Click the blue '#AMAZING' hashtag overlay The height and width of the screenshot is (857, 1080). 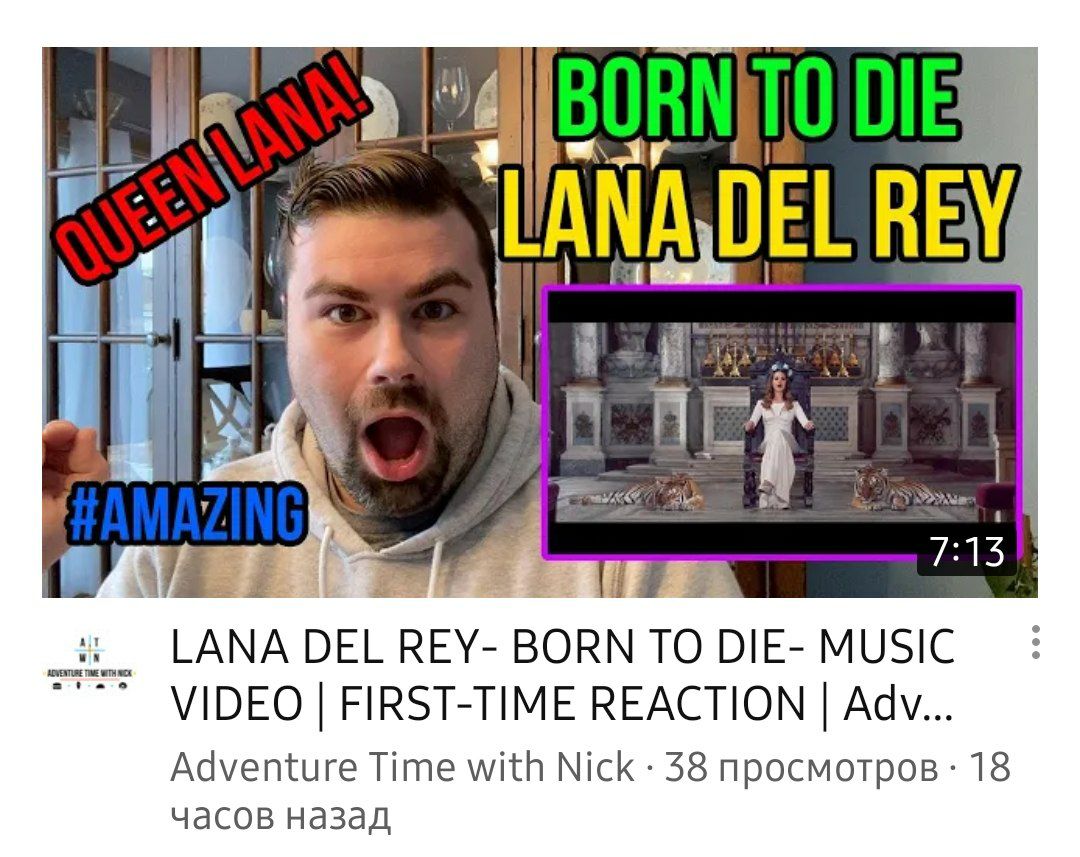[186, 513]
